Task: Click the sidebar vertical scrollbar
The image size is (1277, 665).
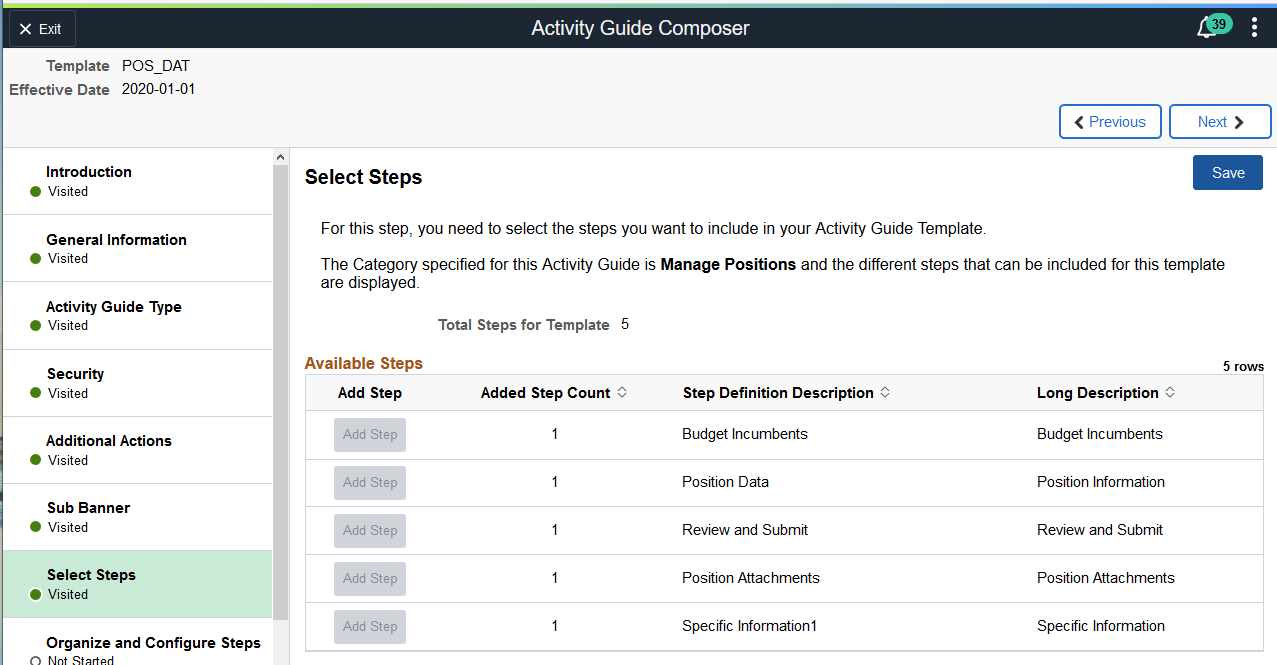Action: 280,390
